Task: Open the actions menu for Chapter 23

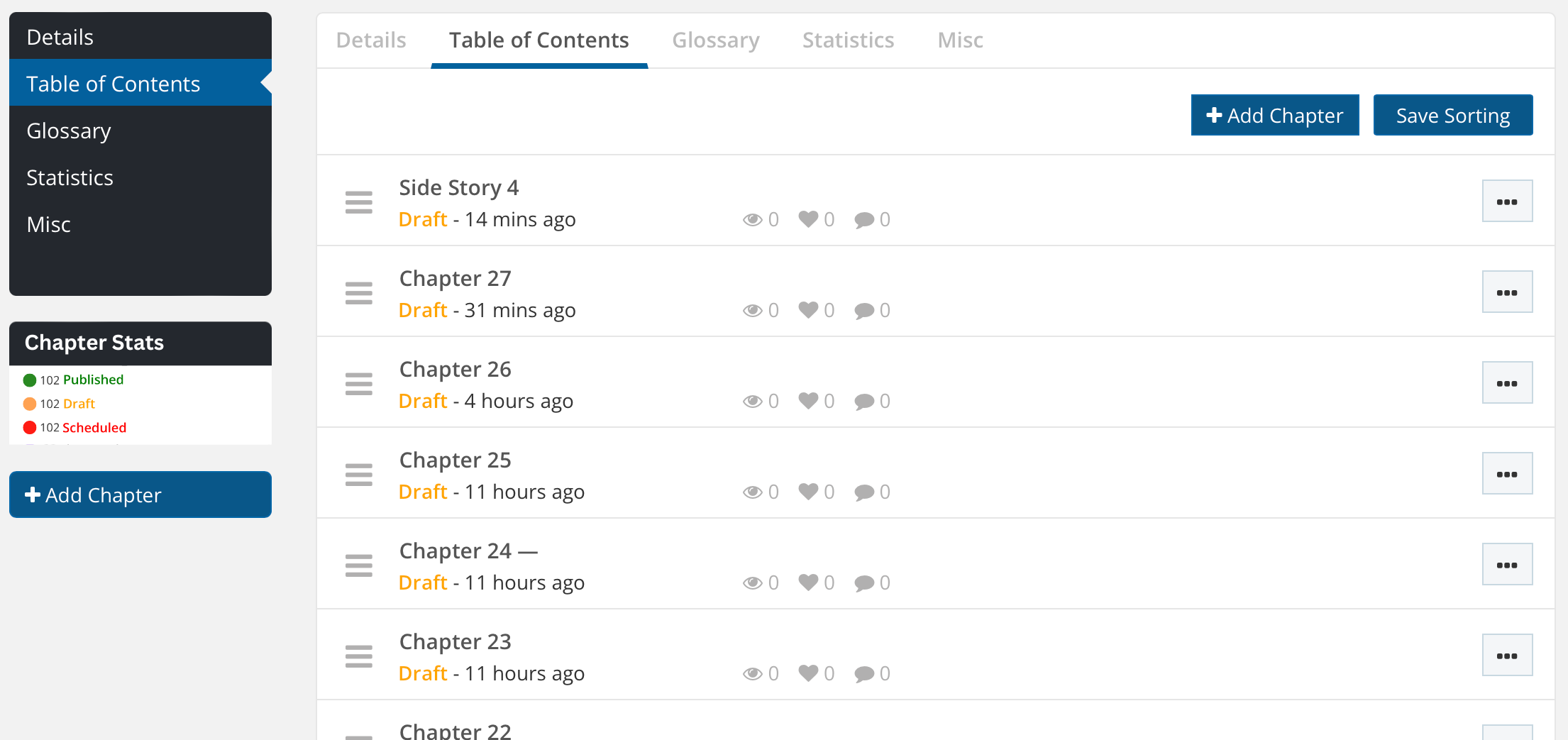Action: (x=1507, y=654)
